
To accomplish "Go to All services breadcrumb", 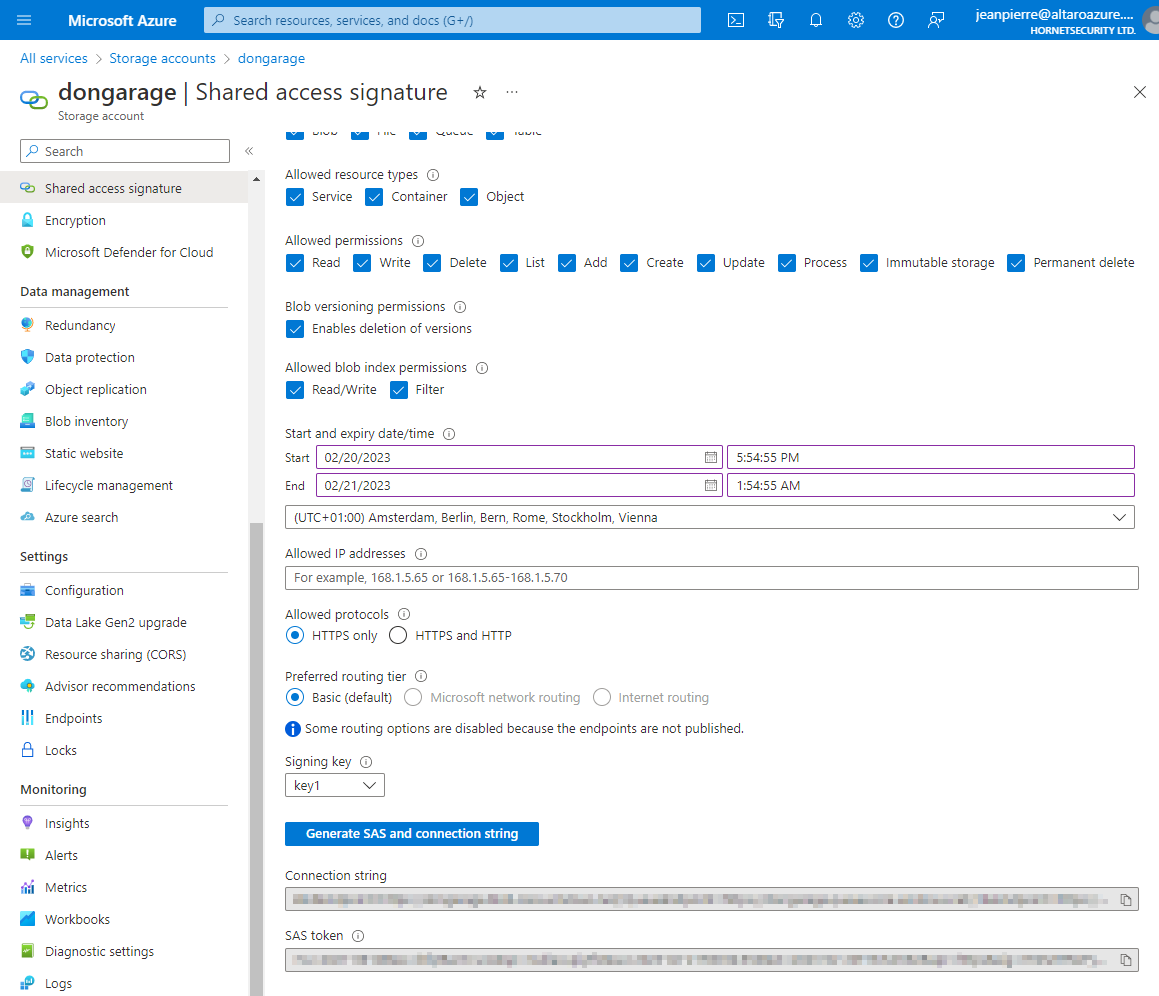I will [53, 58].
